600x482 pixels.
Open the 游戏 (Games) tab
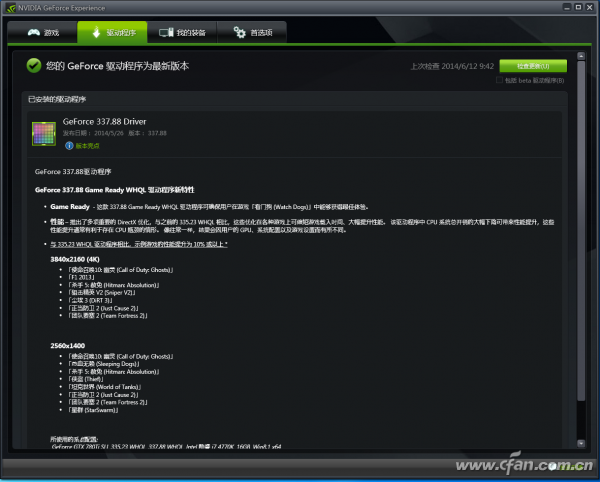42,33
